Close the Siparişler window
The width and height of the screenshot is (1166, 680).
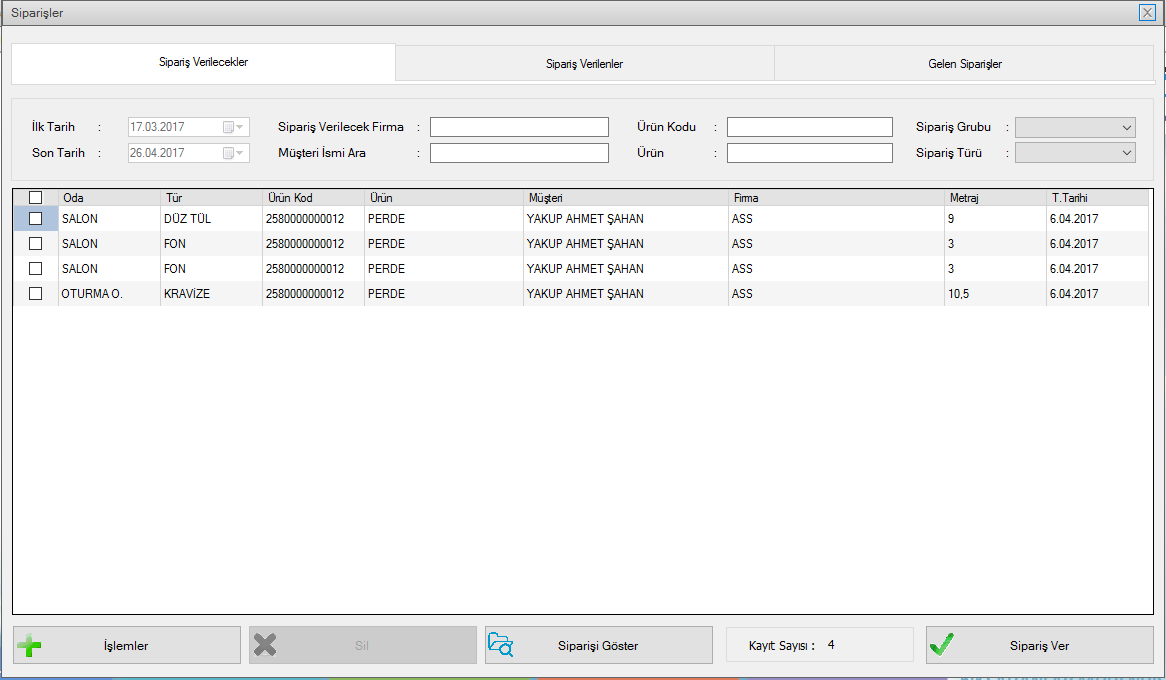[1147, 13]
